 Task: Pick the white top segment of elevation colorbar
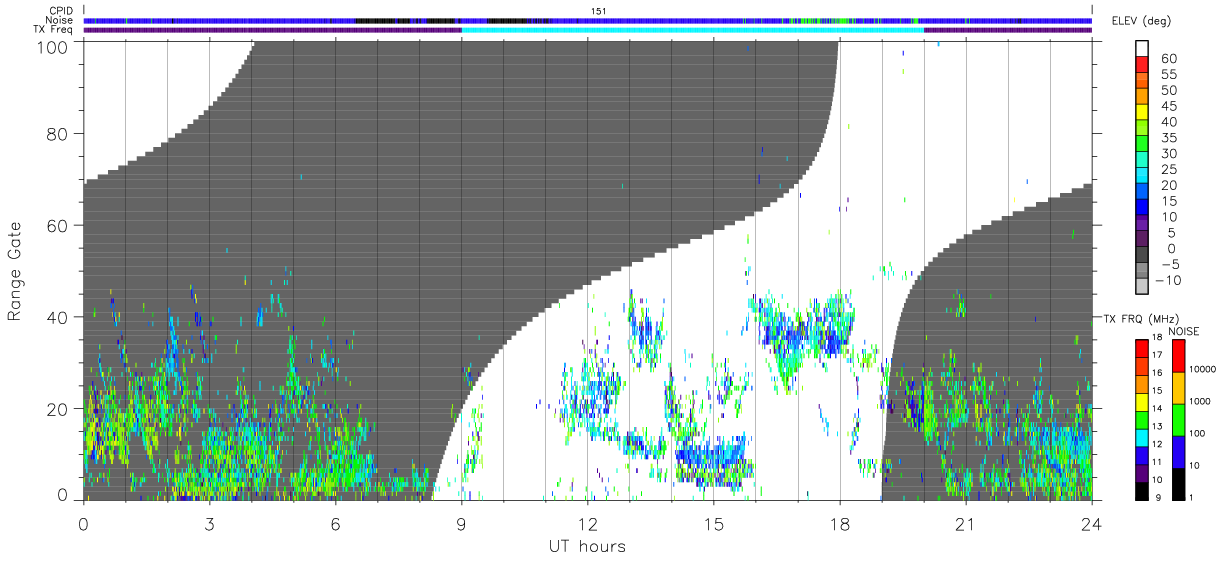1143,49
